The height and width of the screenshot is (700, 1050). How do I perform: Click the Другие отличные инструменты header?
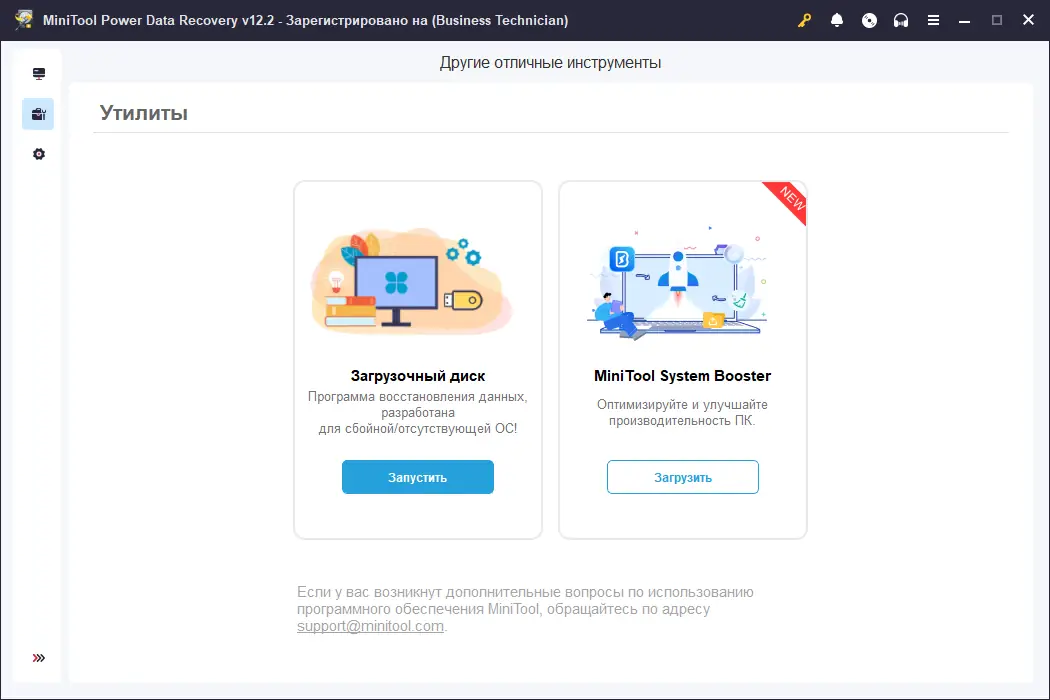click(x=550, y=62)
